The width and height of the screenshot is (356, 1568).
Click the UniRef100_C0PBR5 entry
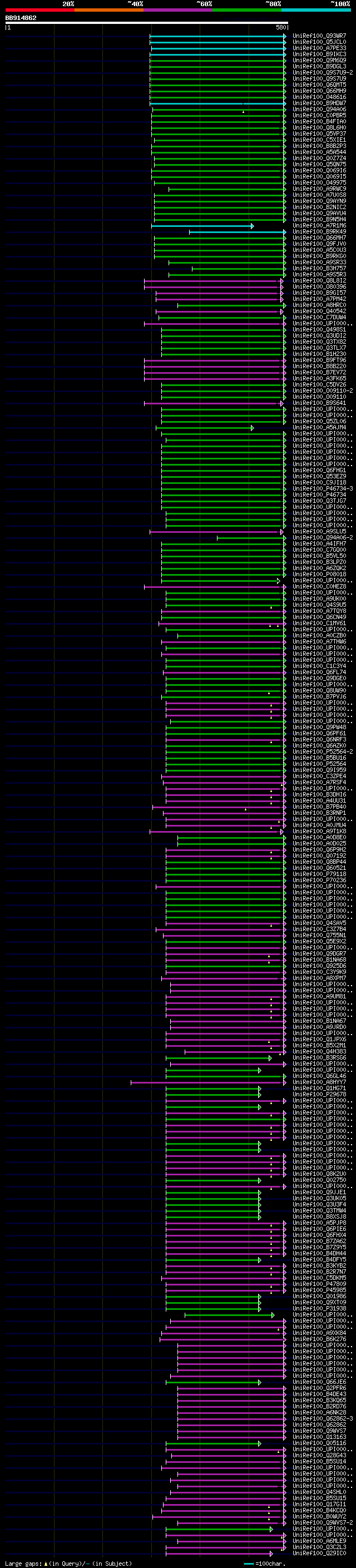click(319, 115)
